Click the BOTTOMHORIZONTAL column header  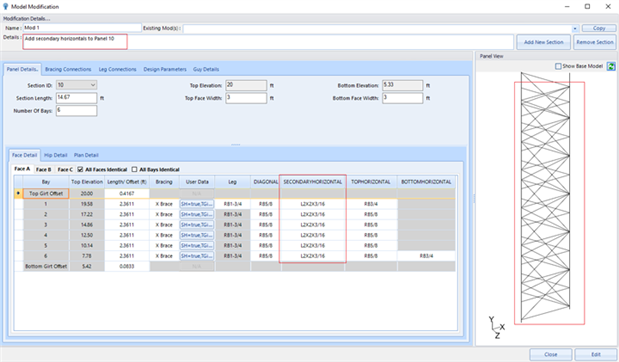pos(426,182)
